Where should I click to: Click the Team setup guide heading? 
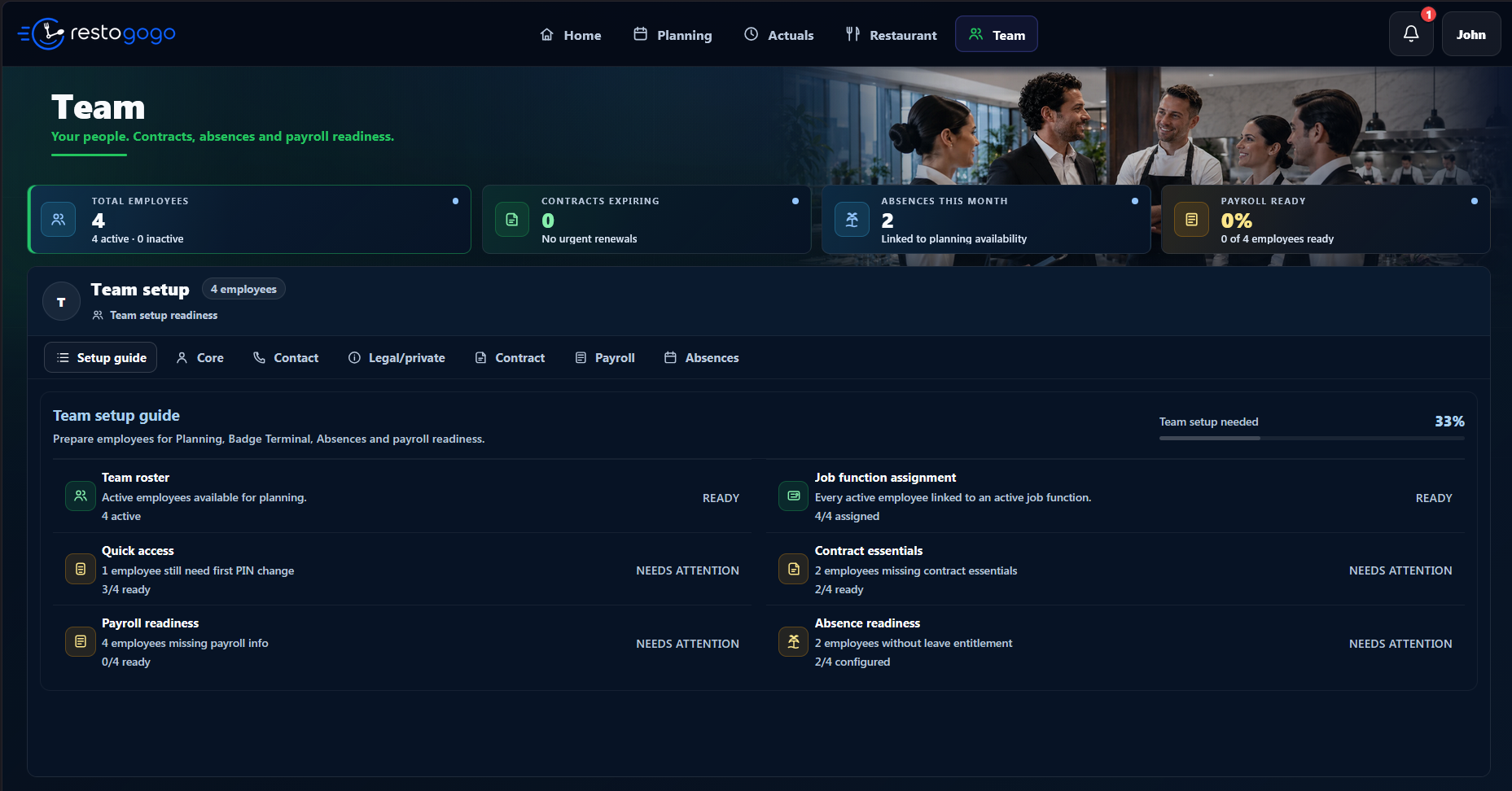tap(116, 416)
